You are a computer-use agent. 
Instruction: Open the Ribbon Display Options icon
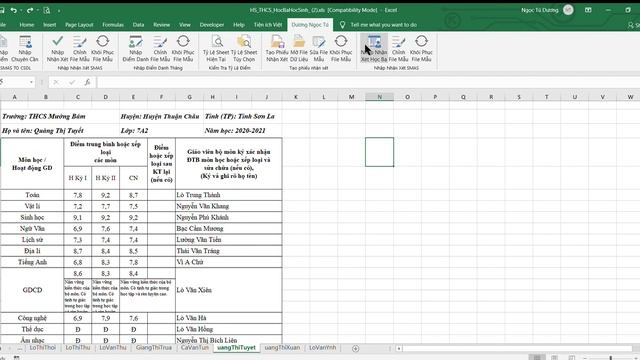pos(588,10)
